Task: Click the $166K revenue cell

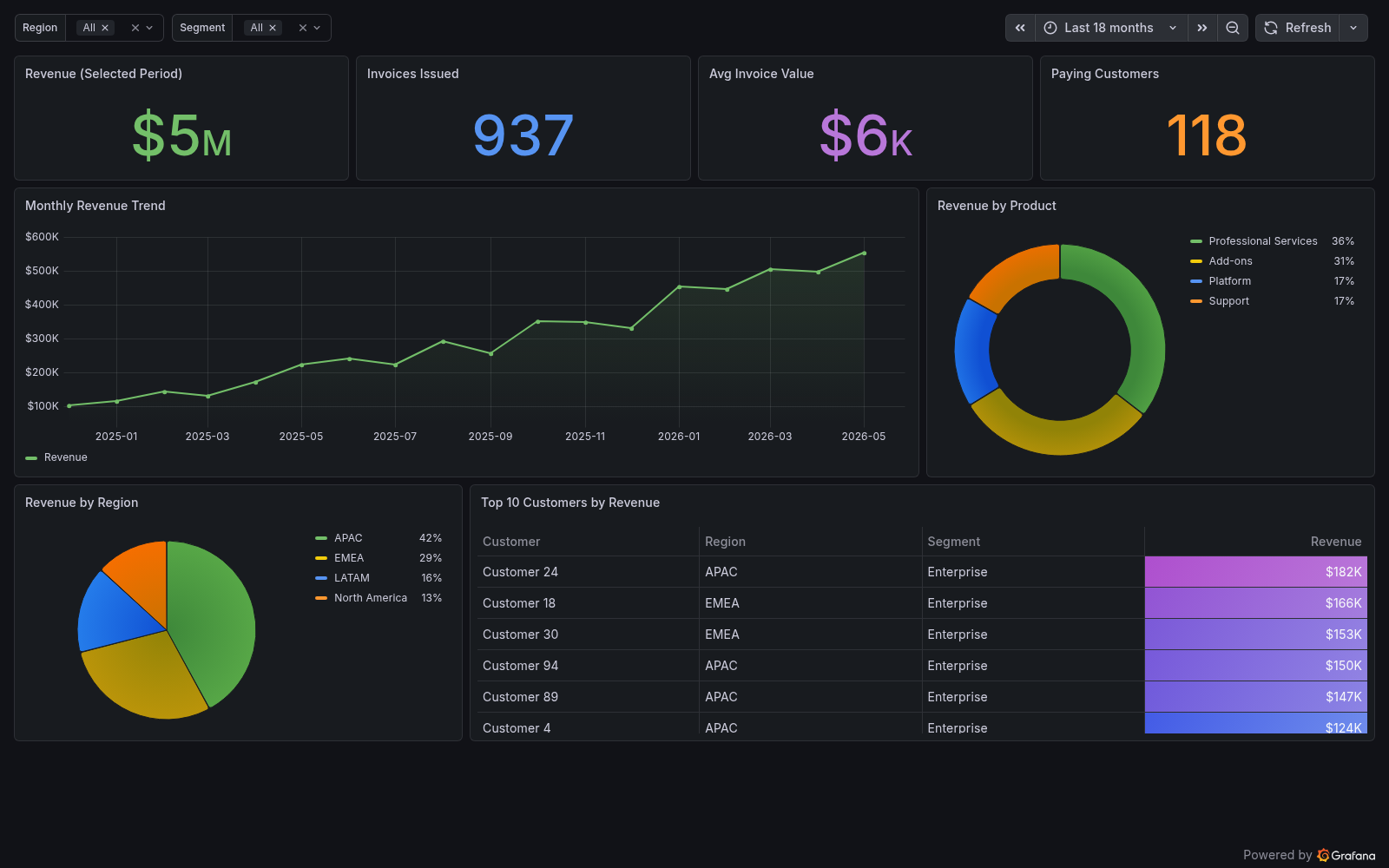Action: pyautogui.click(x=1256, y=603)
